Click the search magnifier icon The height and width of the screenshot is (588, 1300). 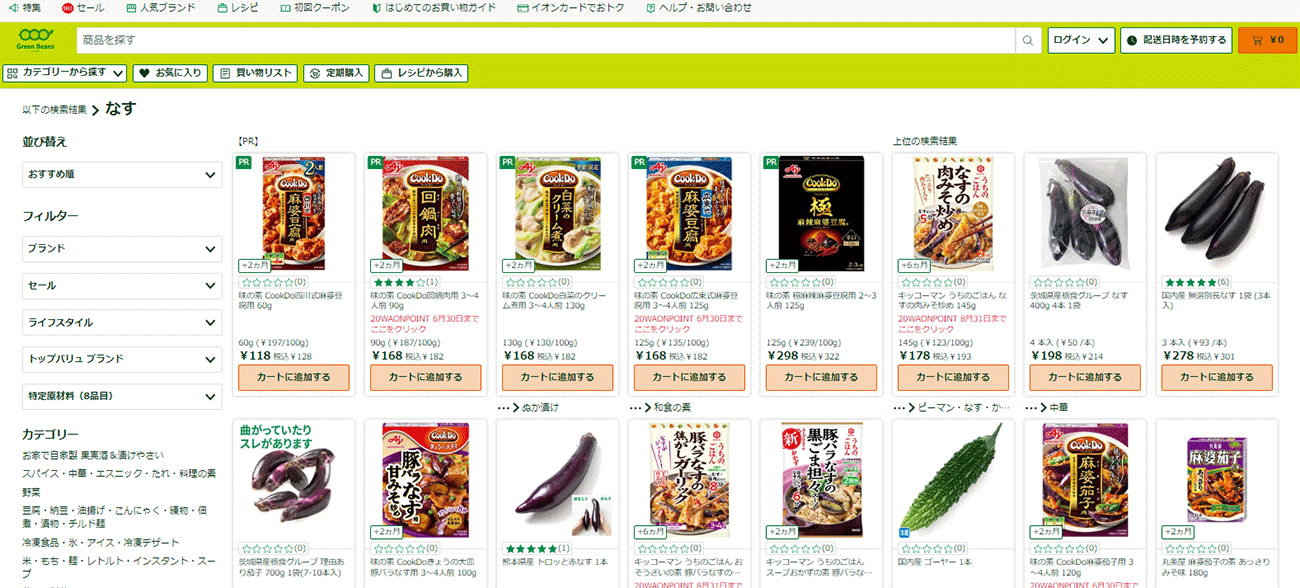point(1028,40)
